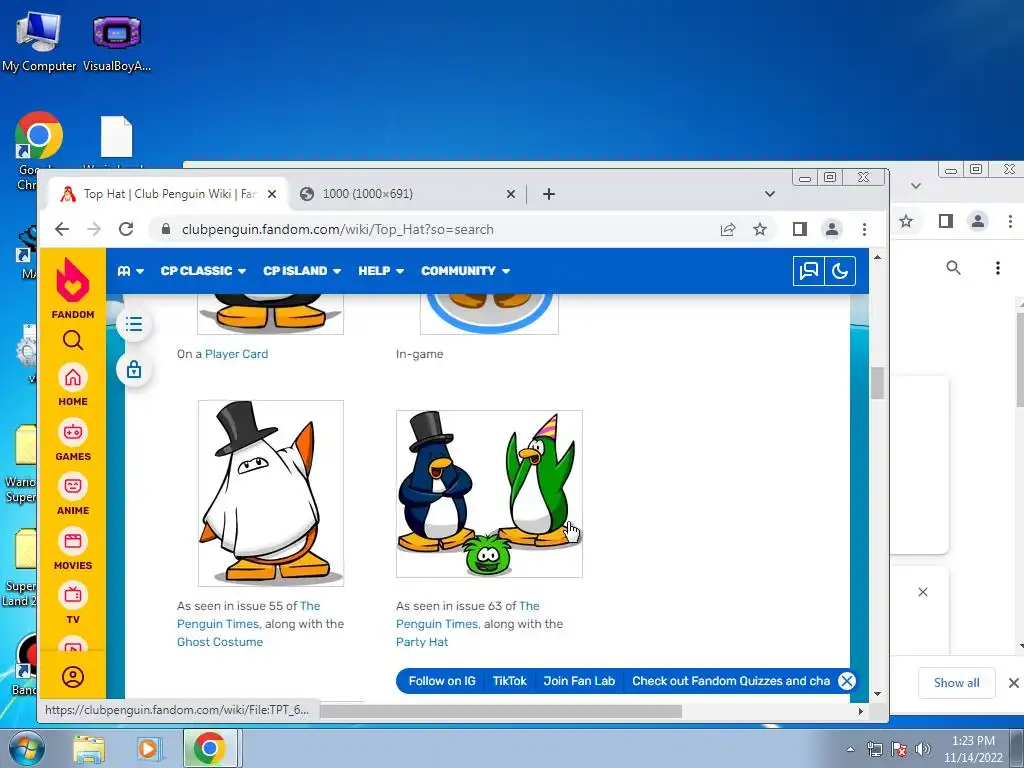Expand the Help menu

click(x=381, y=271)
